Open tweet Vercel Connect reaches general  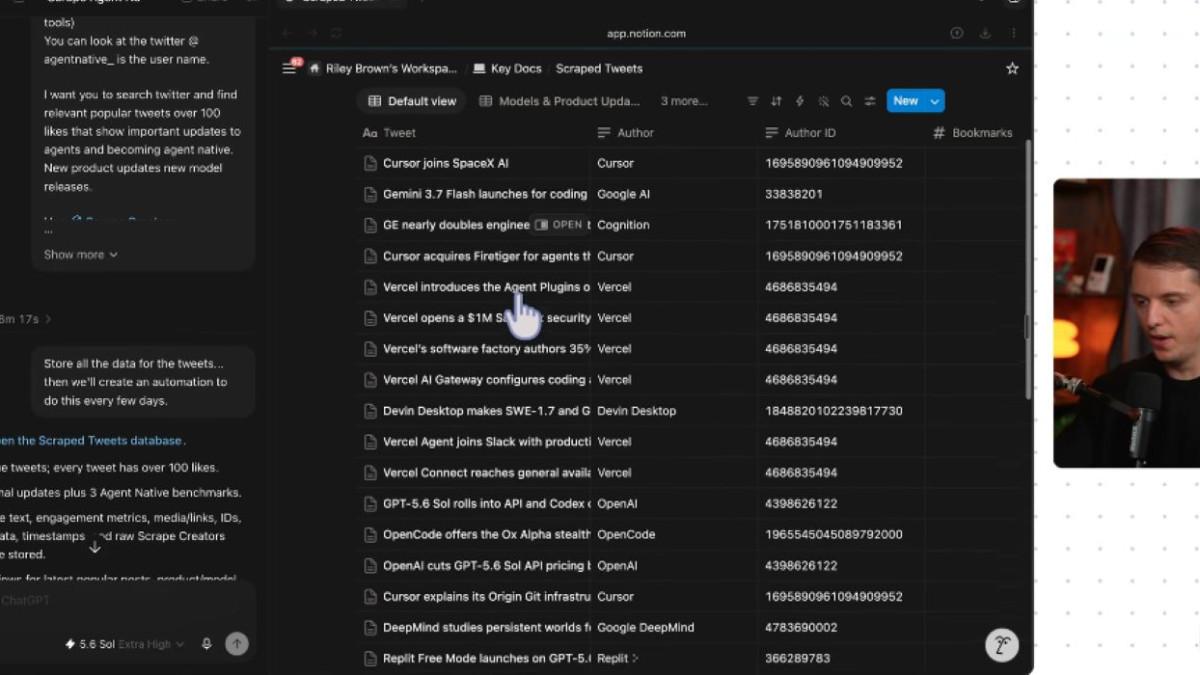tap(486, 473)
